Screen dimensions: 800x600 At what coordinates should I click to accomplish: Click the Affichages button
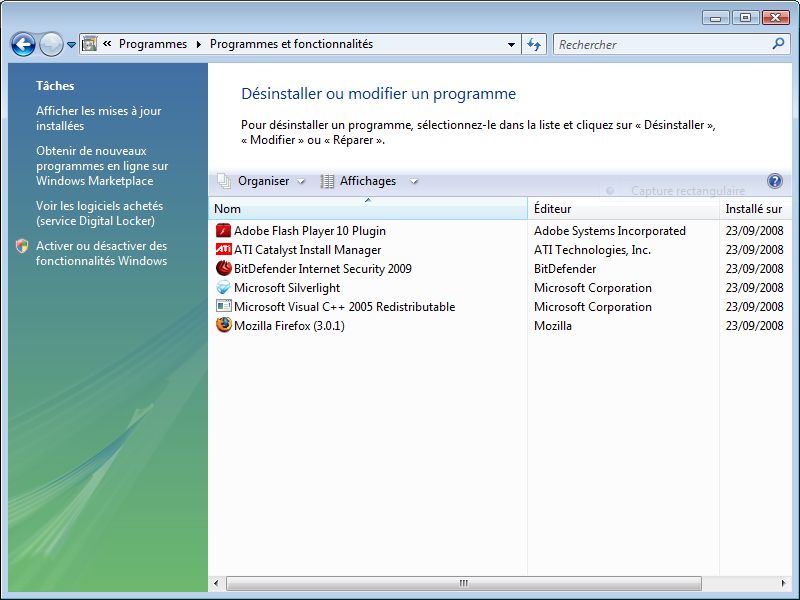point(368,181)
